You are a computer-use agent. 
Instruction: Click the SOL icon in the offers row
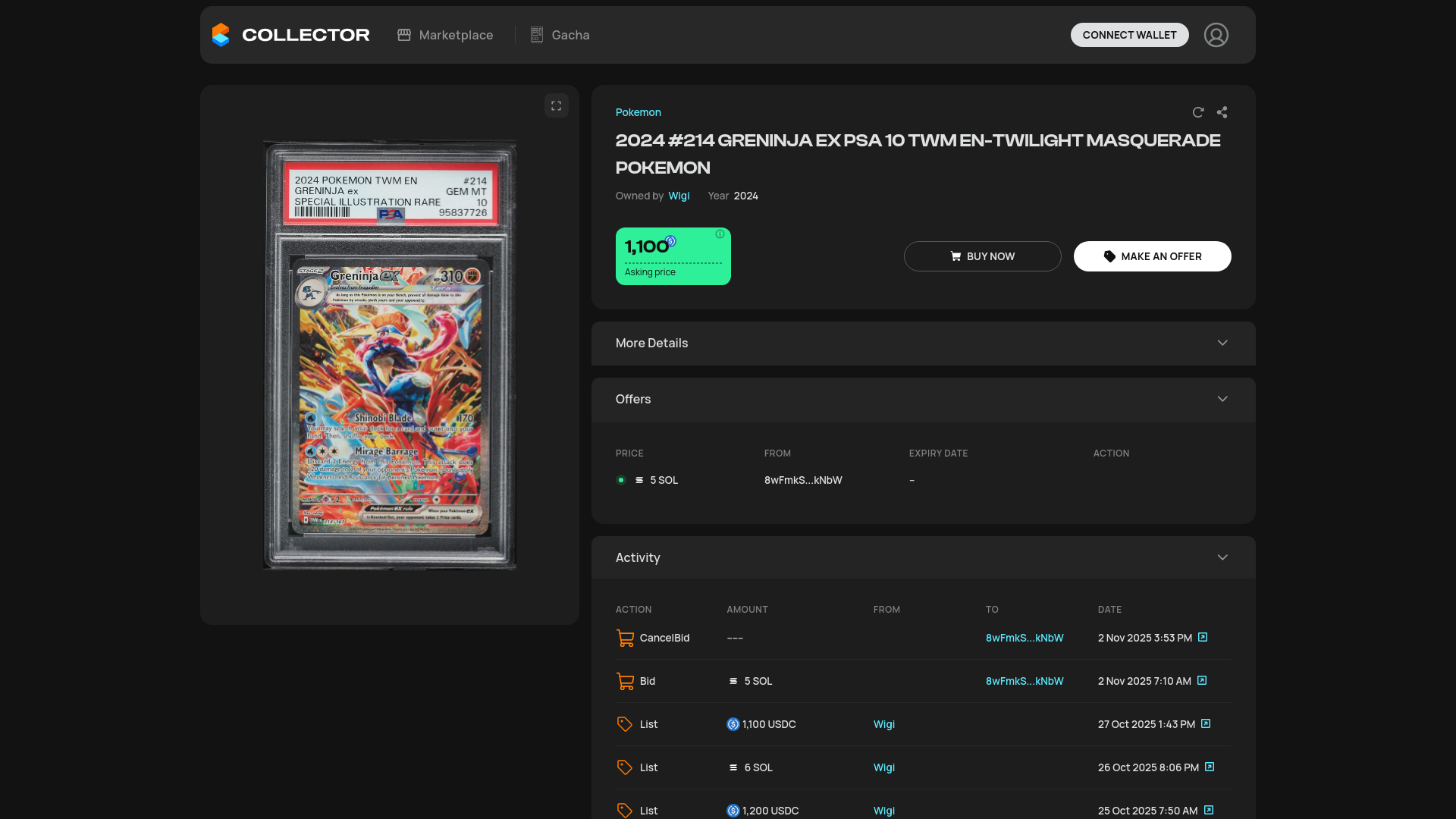tap(639, 480)
